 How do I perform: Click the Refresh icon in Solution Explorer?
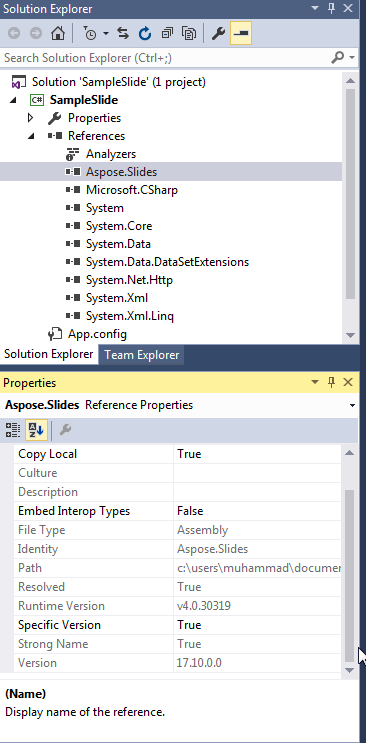(x=145, y=33)
